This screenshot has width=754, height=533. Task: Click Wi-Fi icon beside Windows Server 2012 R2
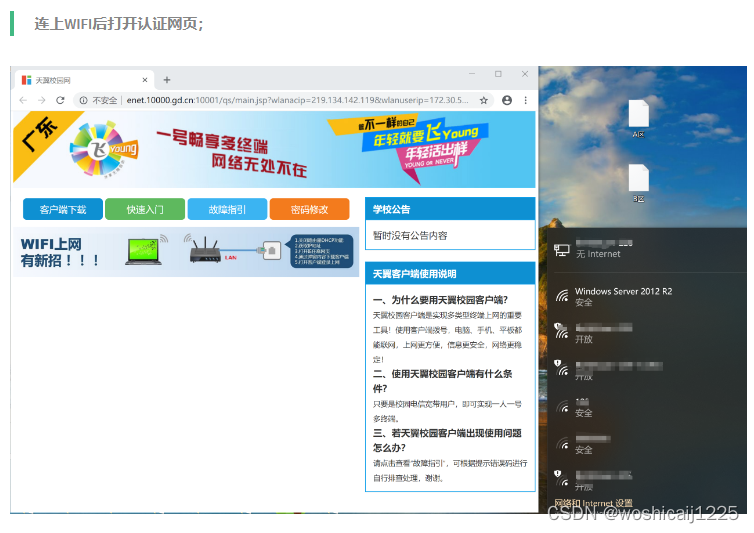click(562, 295)
